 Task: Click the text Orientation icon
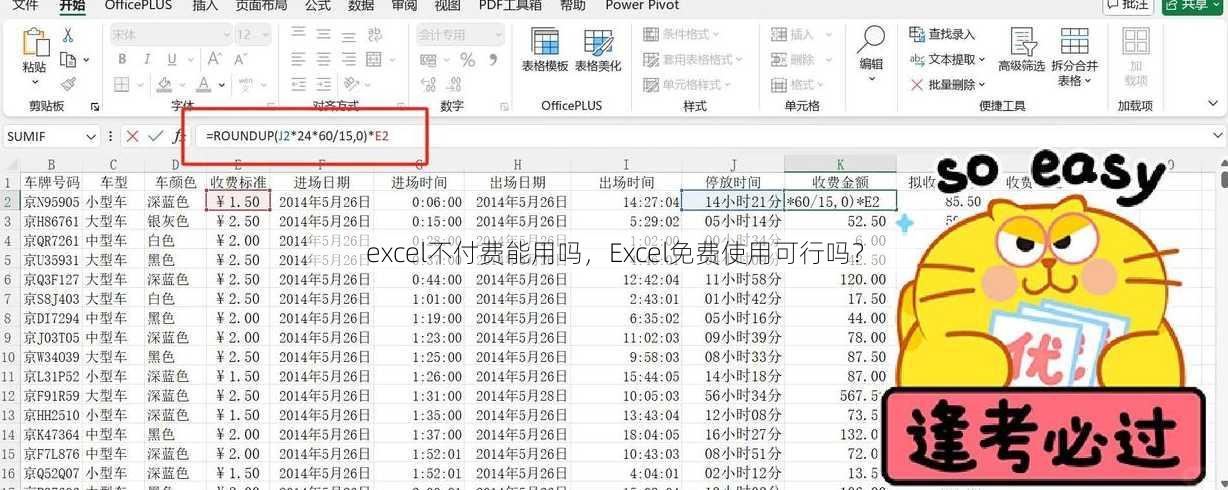tap(353, 85)
